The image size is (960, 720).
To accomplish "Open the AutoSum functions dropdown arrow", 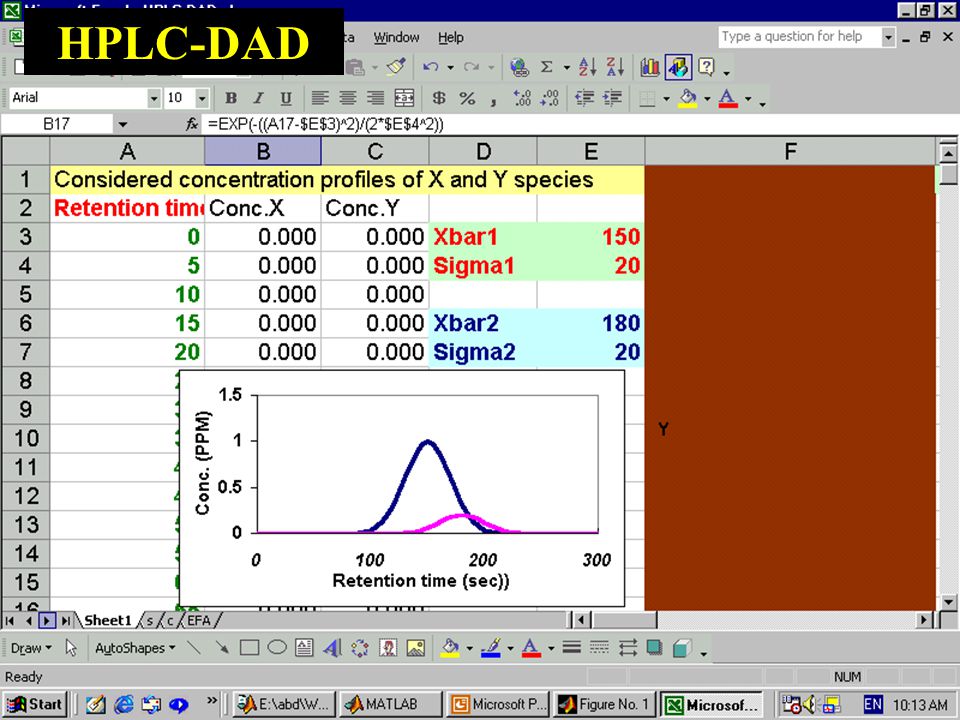I will pyautogui.click(x=567, y=67).
